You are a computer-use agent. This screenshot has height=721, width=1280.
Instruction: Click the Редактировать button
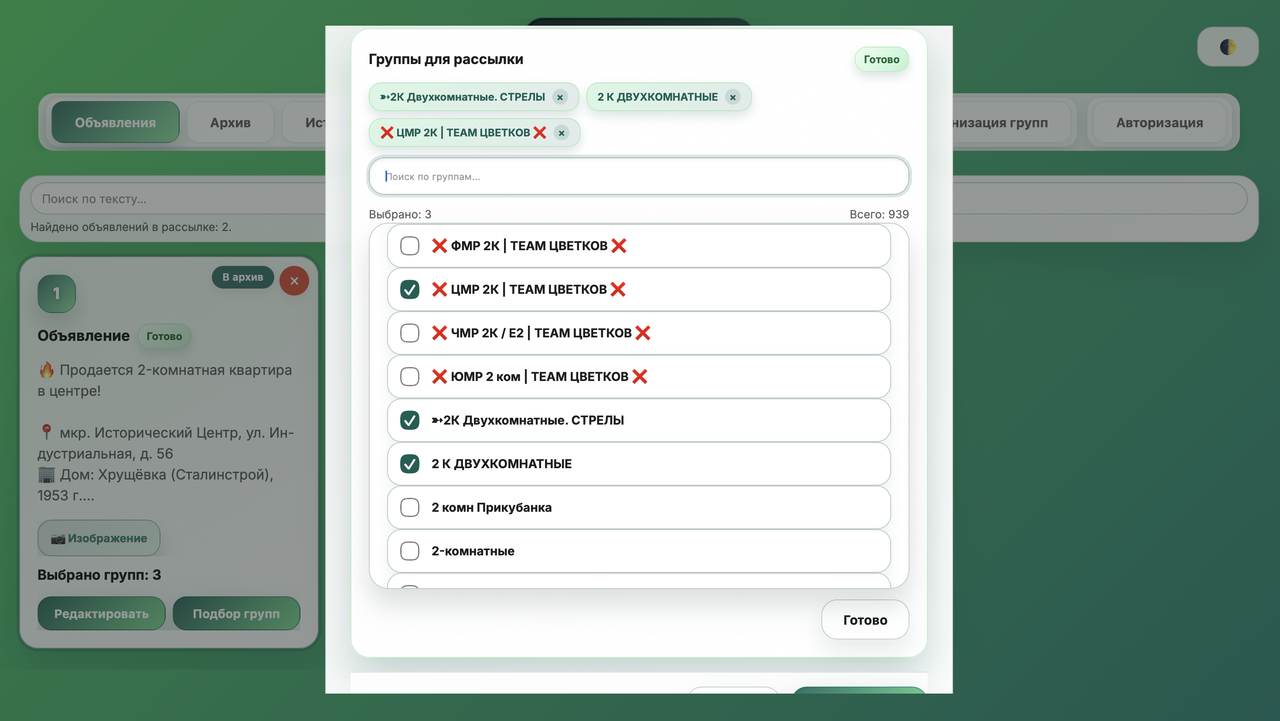101,614
